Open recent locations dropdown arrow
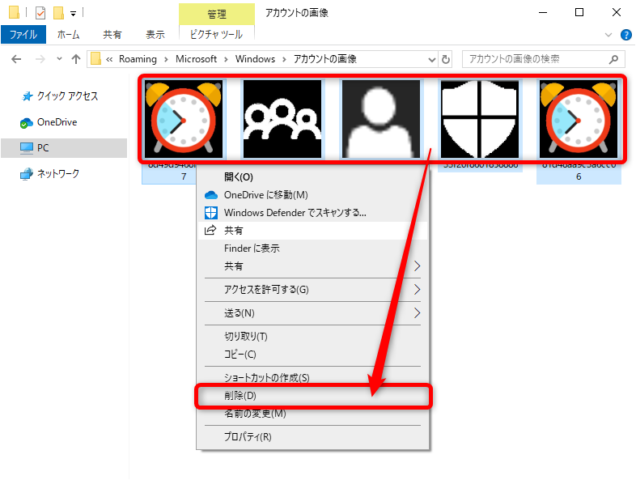This screenshot has width=636, height=480. (x=59, y=59)
